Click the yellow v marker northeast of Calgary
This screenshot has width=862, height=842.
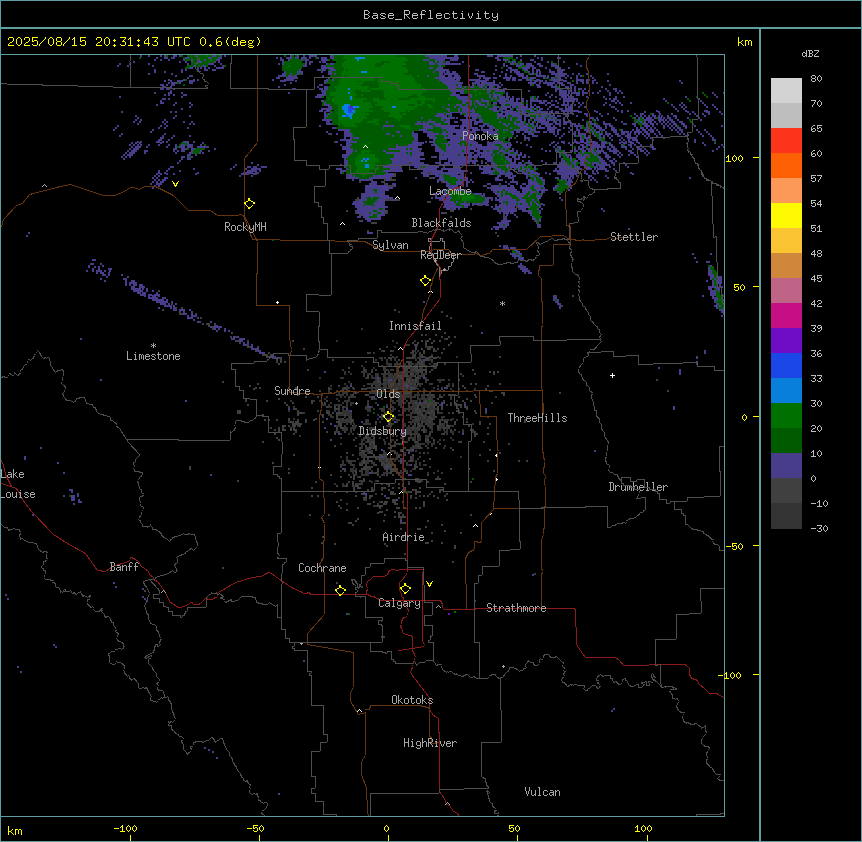[429, 584]
